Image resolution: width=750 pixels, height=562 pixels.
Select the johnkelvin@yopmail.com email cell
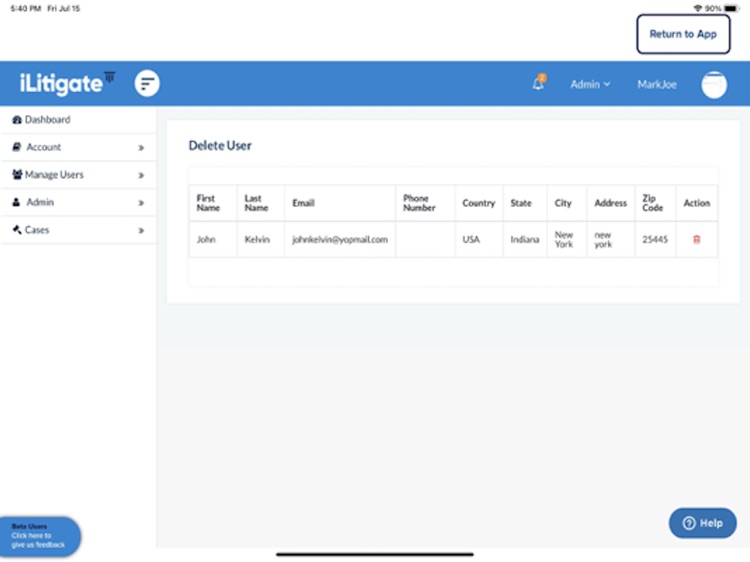point(340,240)
